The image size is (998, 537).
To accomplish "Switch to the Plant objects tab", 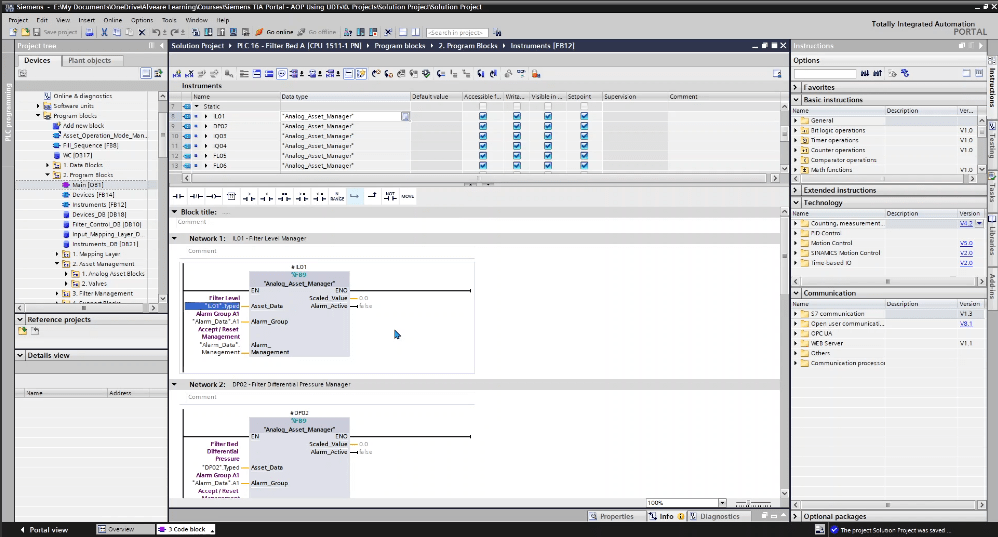I will coord(89,60).
